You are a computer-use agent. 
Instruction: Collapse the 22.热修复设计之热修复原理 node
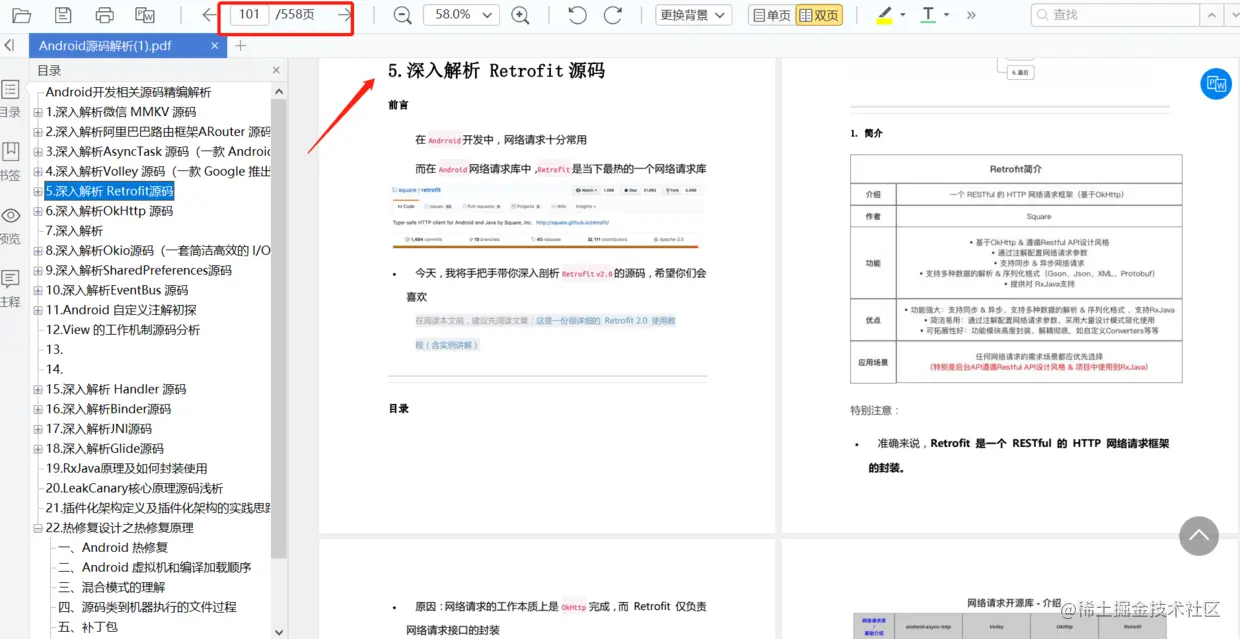[38, 528]
